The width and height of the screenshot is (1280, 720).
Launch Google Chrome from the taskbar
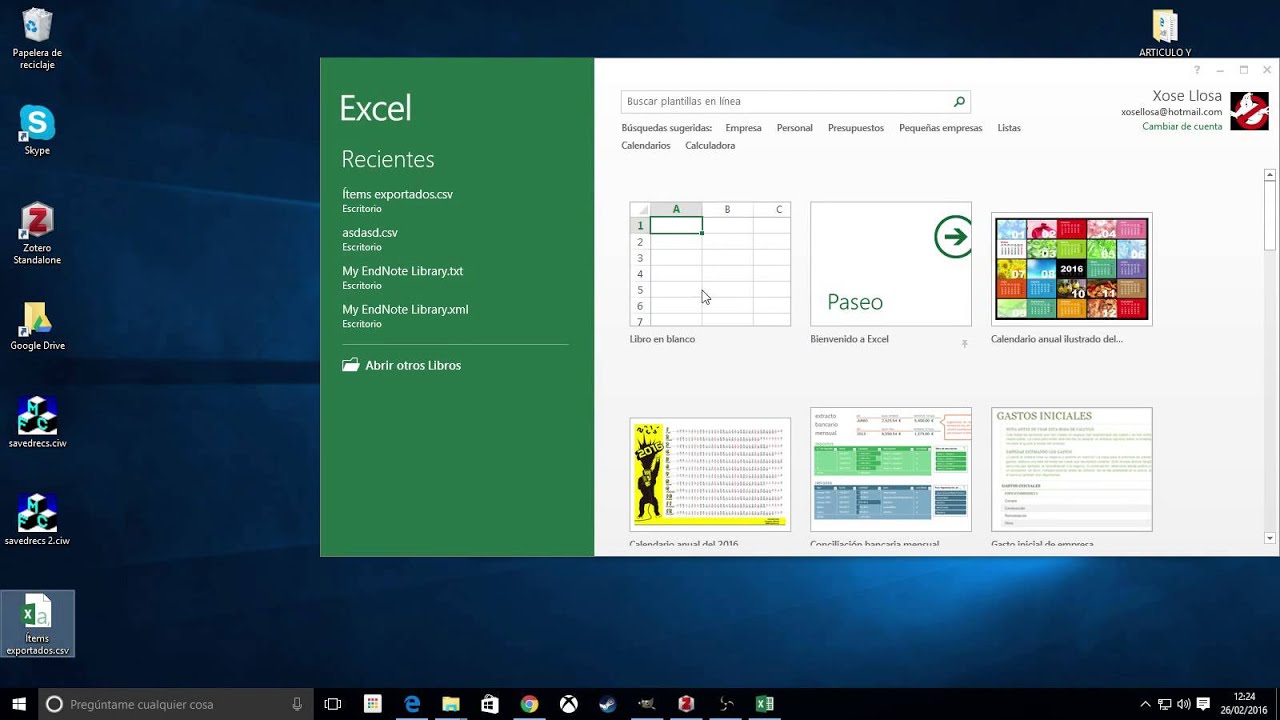click(x=529, y=704)
